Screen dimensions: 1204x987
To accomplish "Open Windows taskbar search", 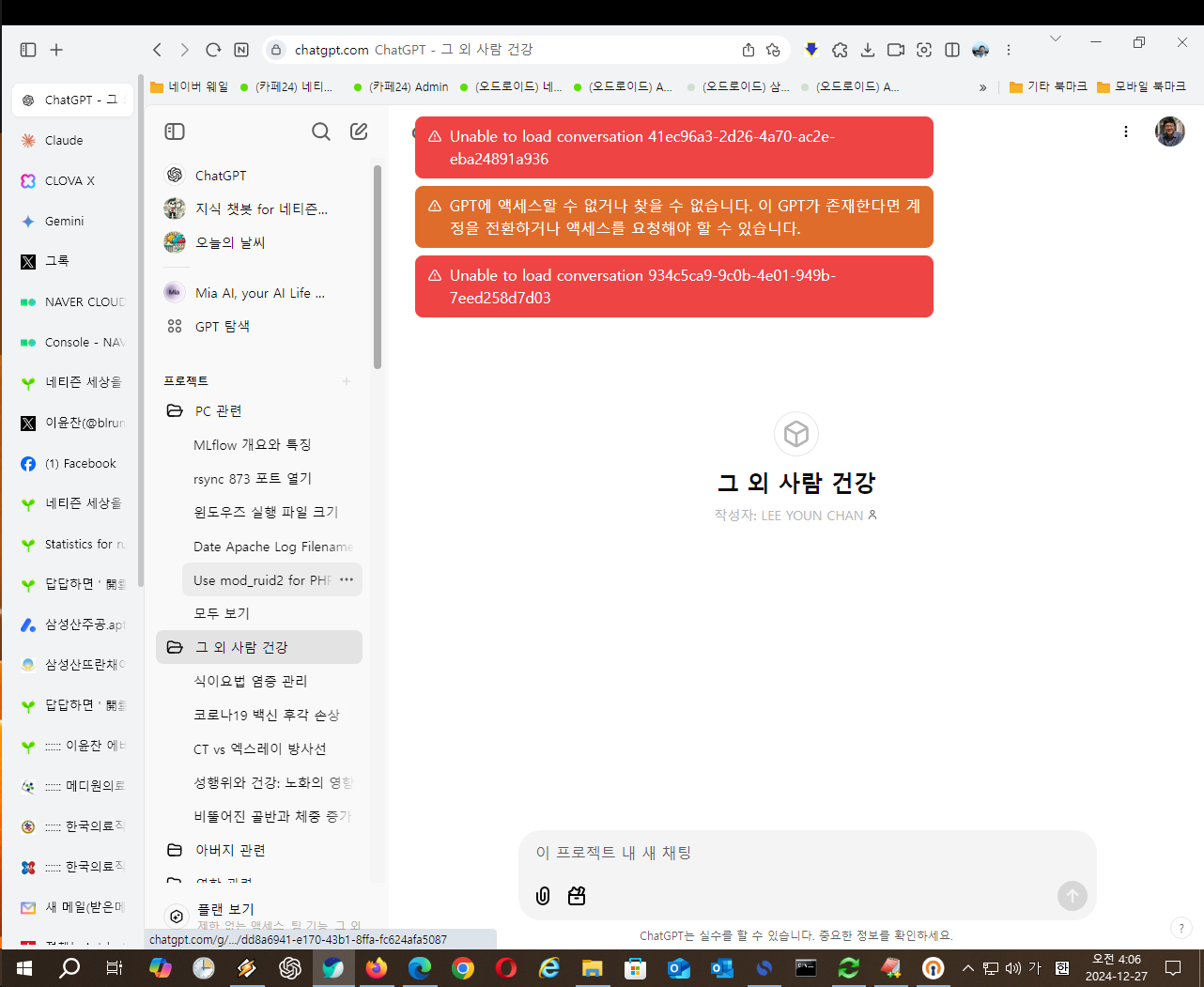I will (69, 968).
